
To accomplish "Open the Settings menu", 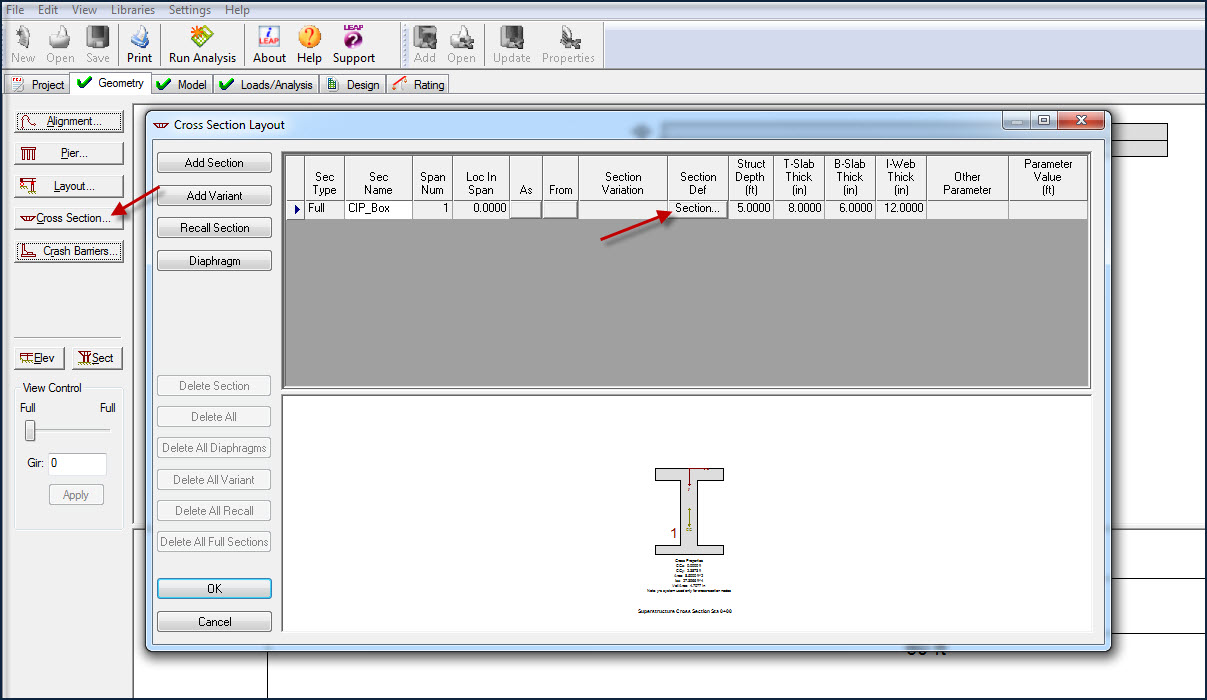I will [190, 9].
